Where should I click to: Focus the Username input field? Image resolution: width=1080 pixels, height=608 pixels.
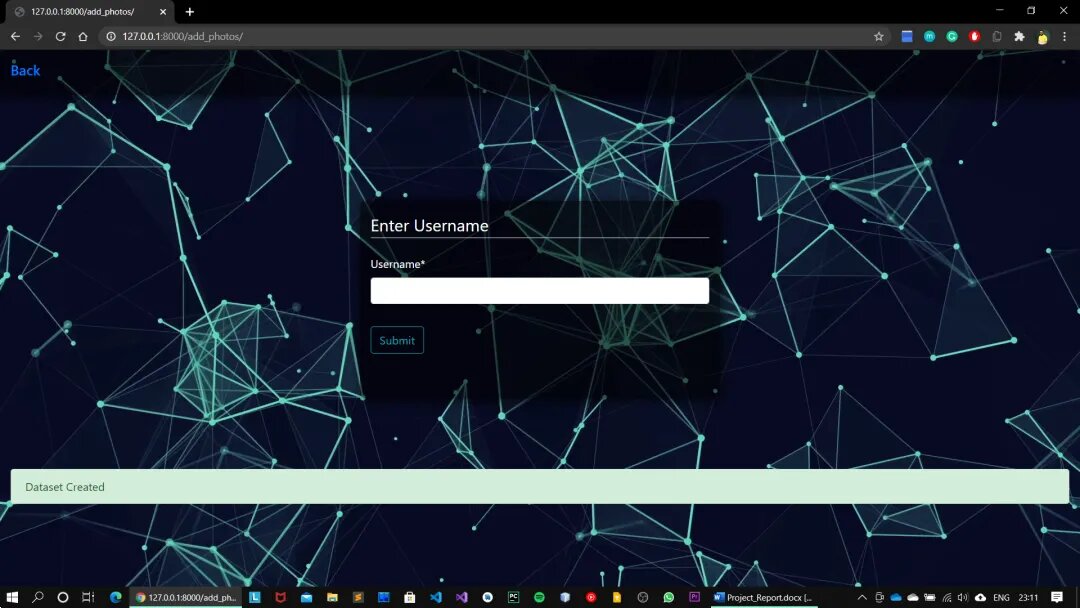pos(539,291)
